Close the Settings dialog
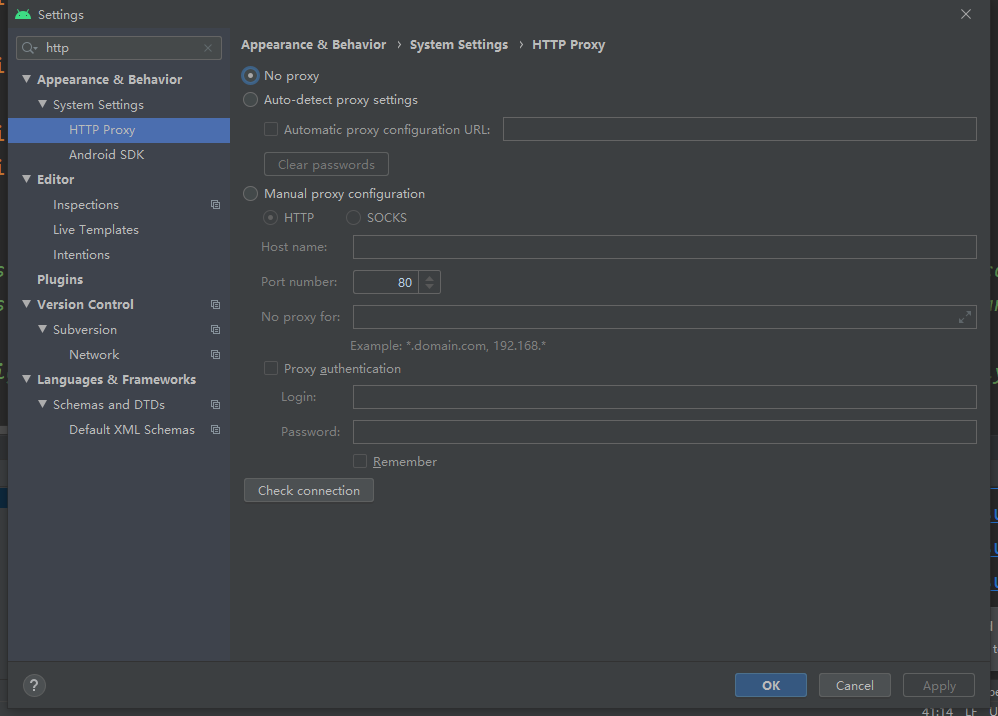The image size is (998, 716). (966, 14)
